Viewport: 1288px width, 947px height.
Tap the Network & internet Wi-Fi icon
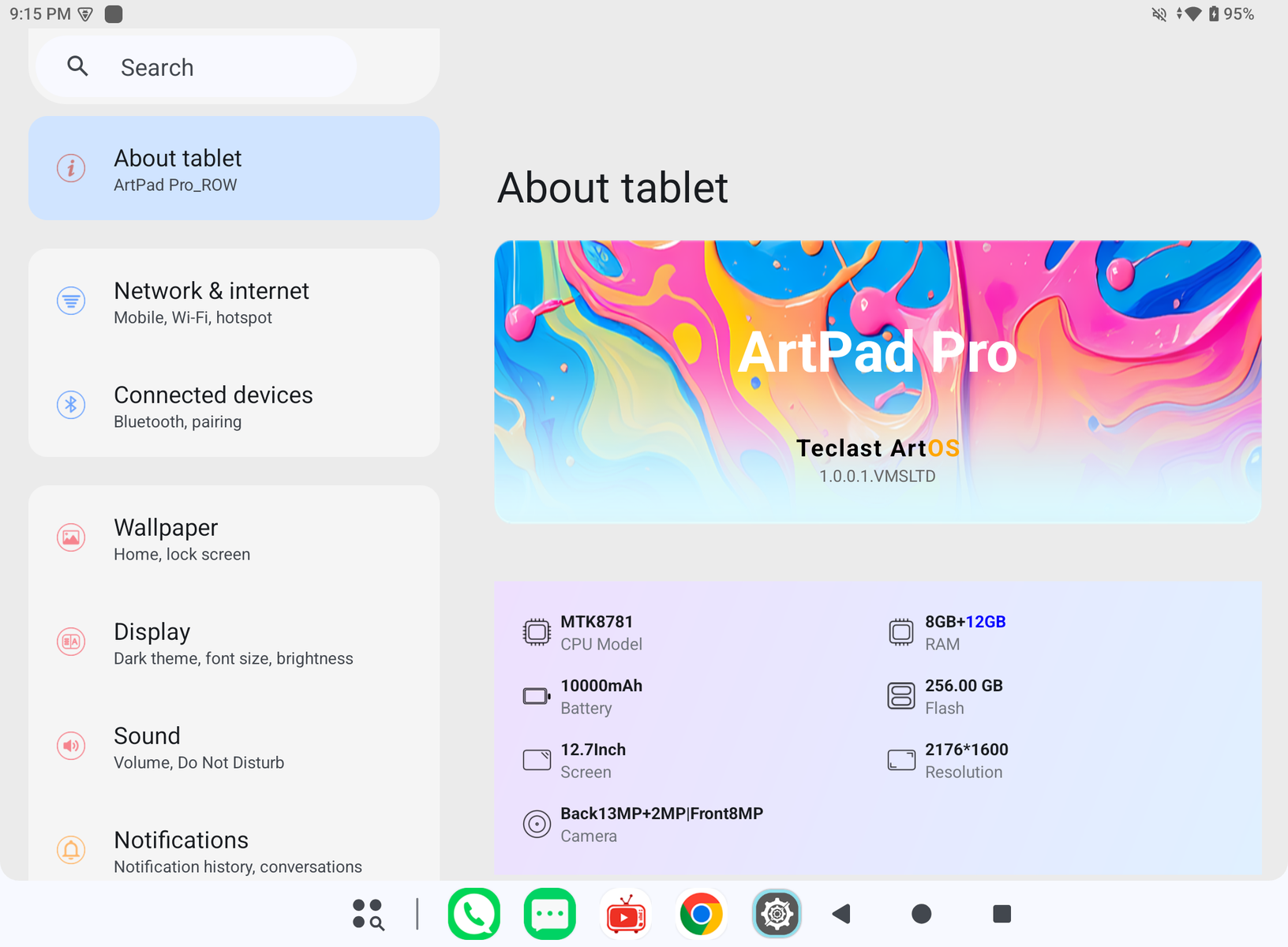[71, 301]
